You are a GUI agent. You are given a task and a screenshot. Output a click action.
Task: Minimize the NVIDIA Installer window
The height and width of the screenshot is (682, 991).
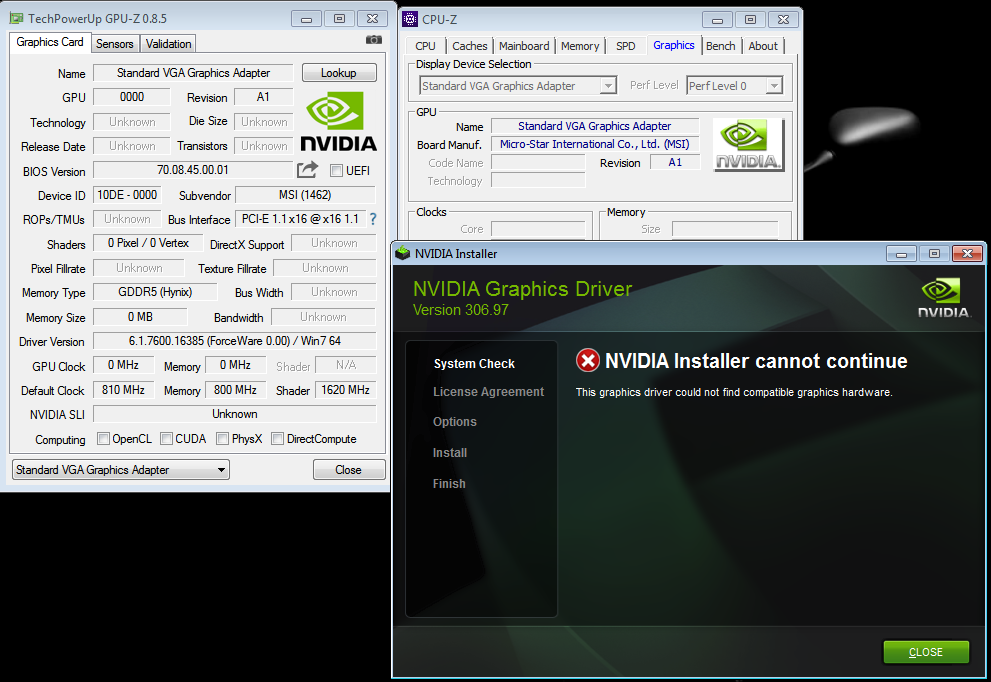(901, 254)
